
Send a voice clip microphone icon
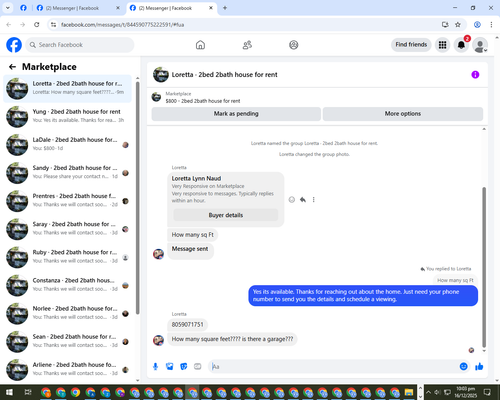155,367
